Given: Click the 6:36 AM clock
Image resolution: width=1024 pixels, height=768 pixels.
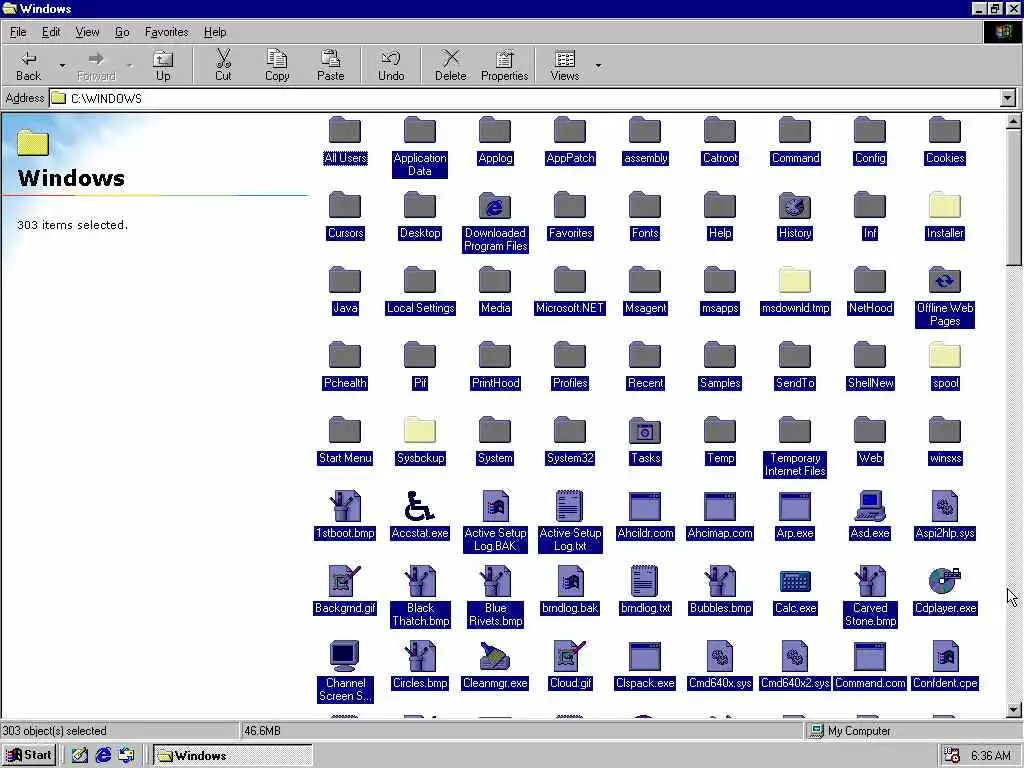Looking at the screenshot, I should click(990, 756).
